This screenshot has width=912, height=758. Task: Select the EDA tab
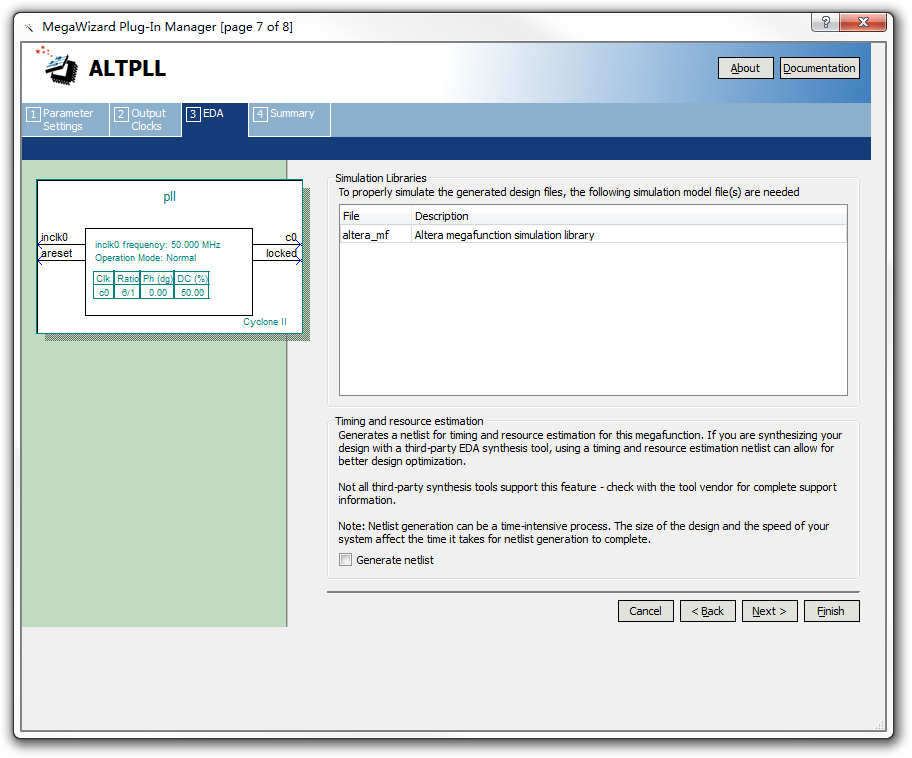(x=213, y=114)
